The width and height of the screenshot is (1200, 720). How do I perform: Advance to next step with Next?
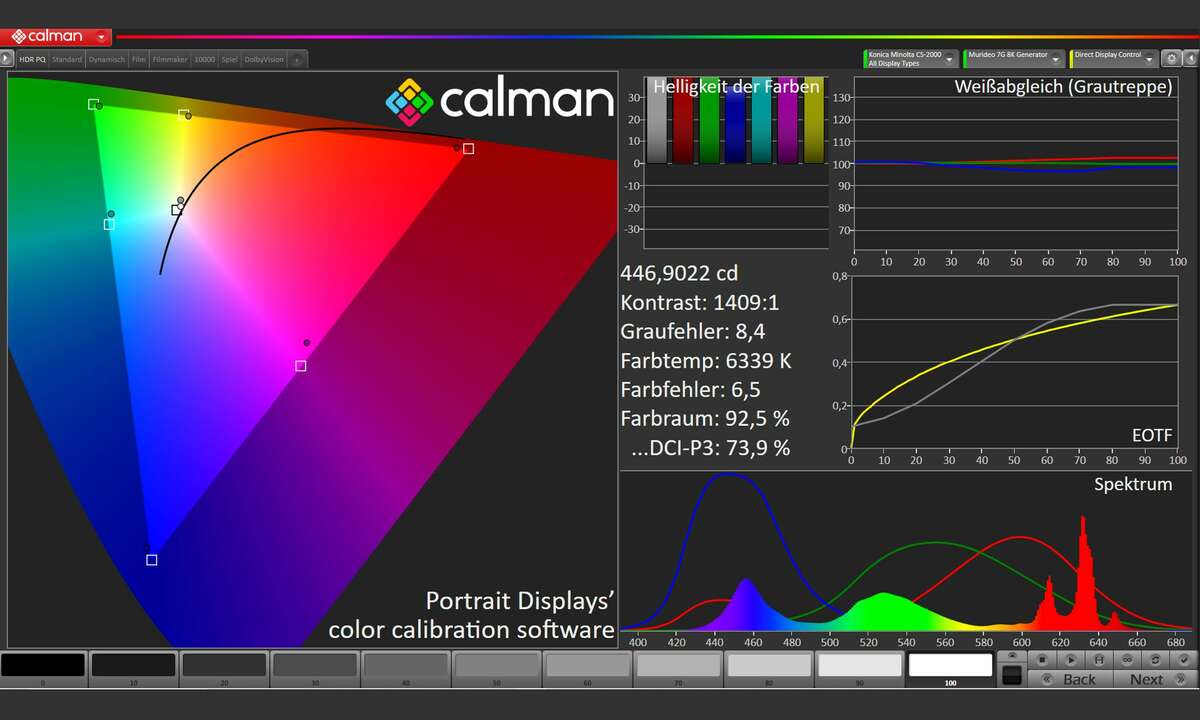coord(1156,679)
